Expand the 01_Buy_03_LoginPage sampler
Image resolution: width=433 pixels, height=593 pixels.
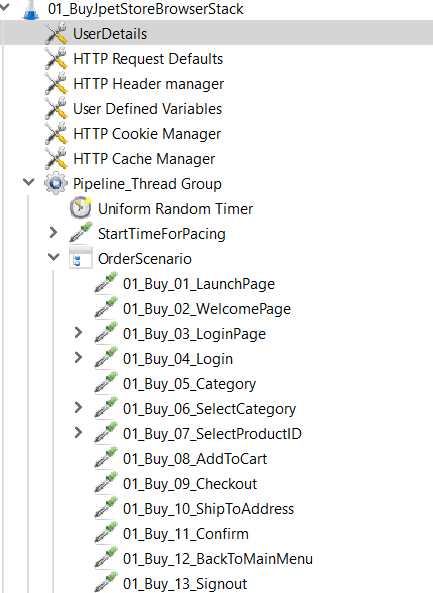tap(78, 332)
